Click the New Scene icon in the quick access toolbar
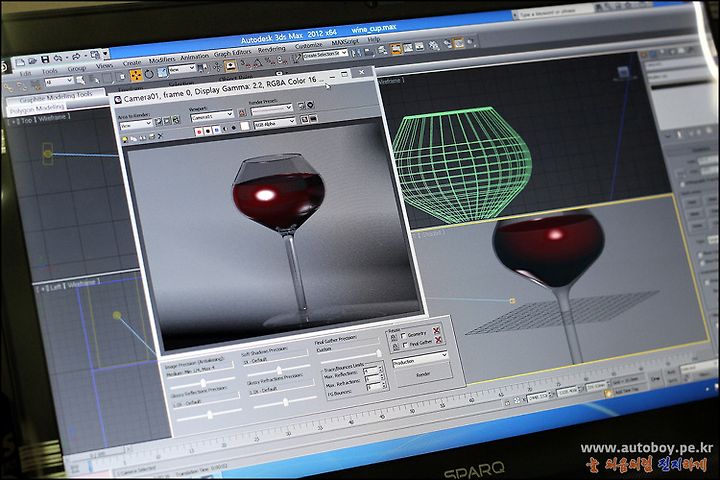720x480 pixels. [x=20, y=62]
